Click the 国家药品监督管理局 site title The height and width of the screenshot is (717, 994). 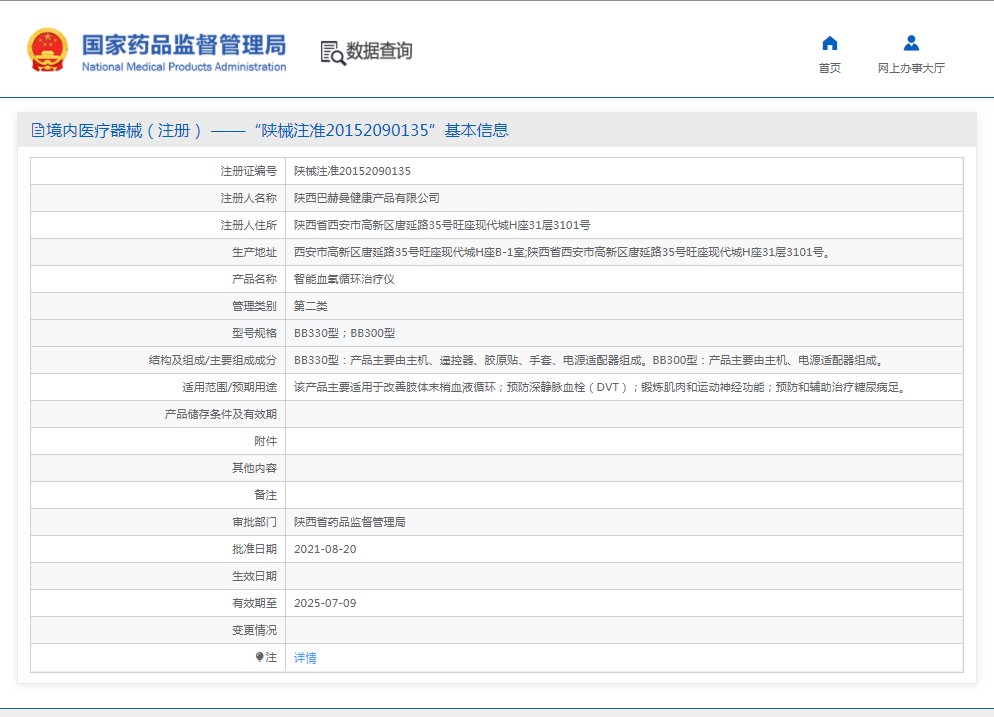tap(184, 44)
